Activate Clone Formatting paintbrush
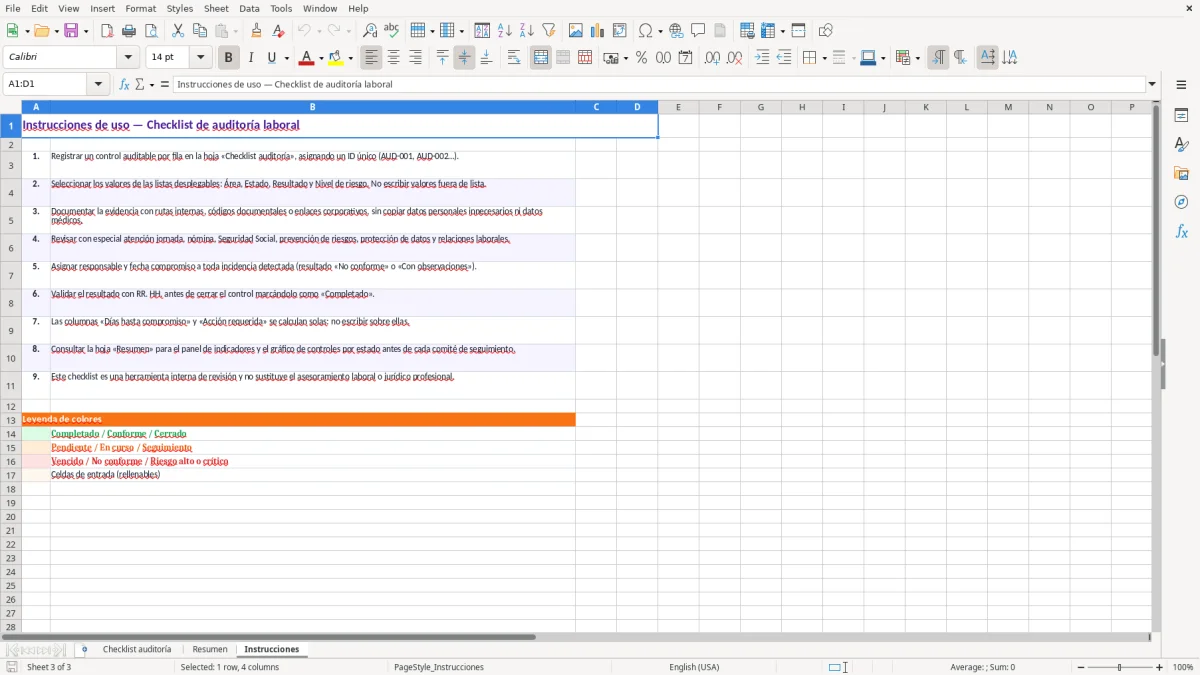The height and width of the screenshot is (675, 1200). pos(257,31)
